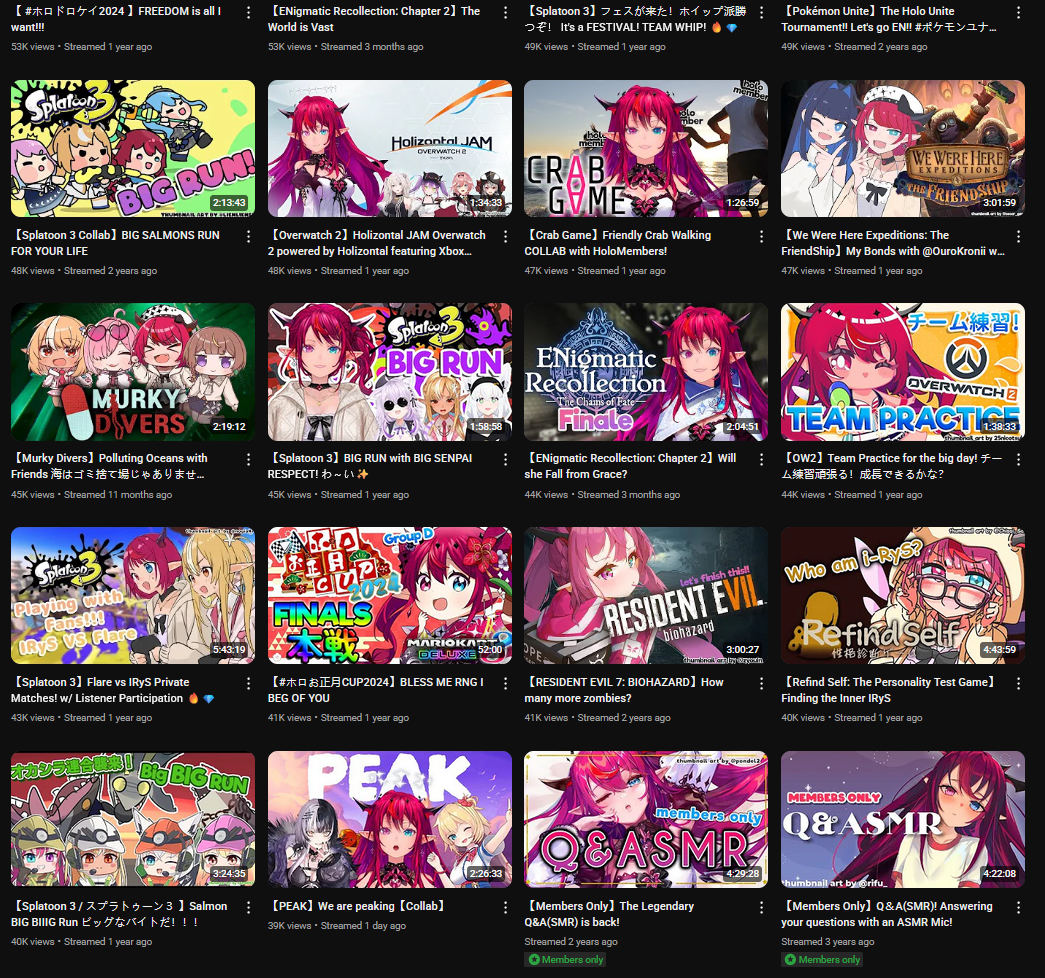The height and width of the screenshot is (978, 1045).
Task: Open more actions for Crab Game video
Action: 762,236
